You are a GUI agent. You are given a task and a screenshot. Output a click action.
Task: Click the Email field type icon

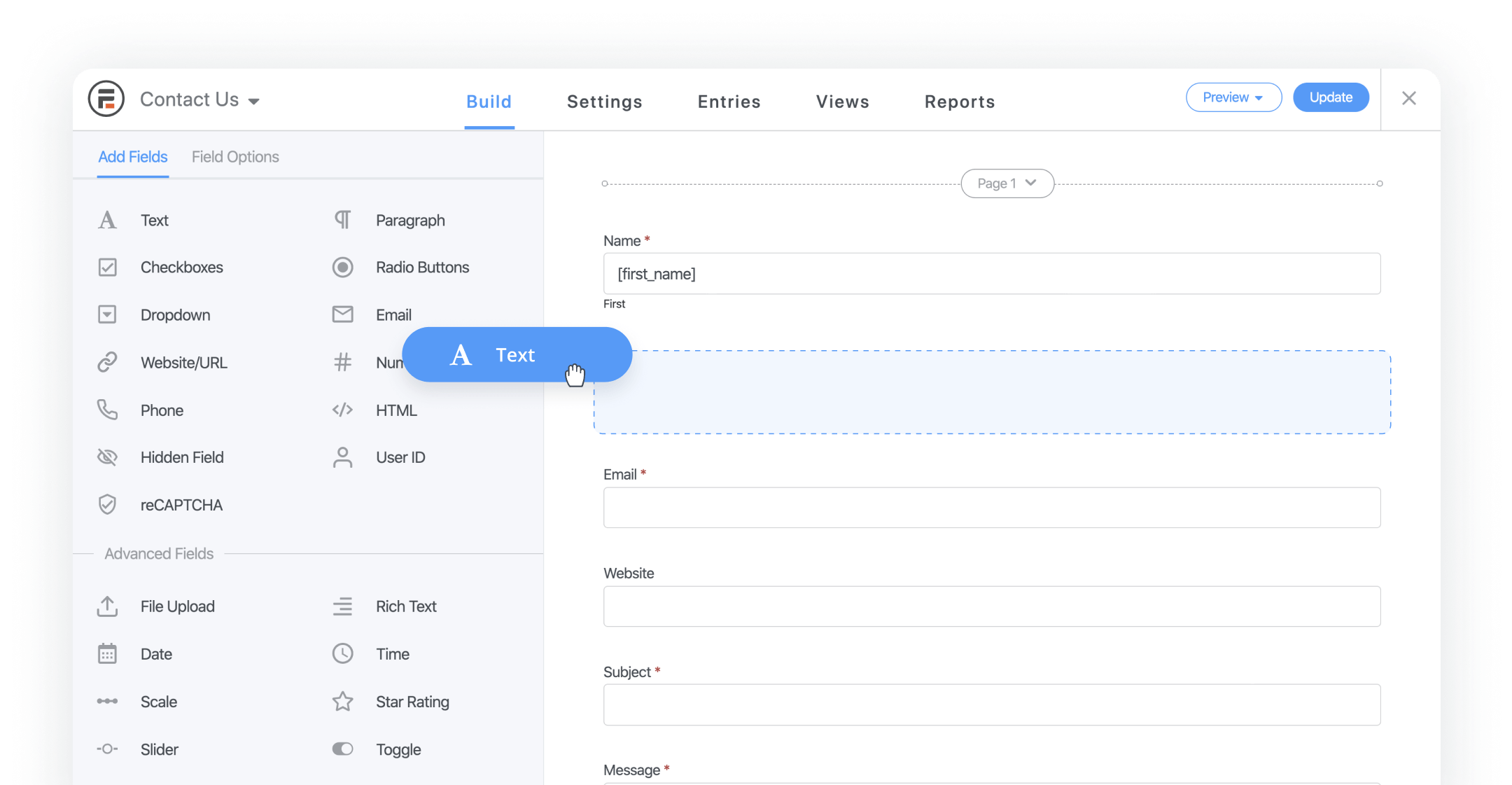click(343, 314)
